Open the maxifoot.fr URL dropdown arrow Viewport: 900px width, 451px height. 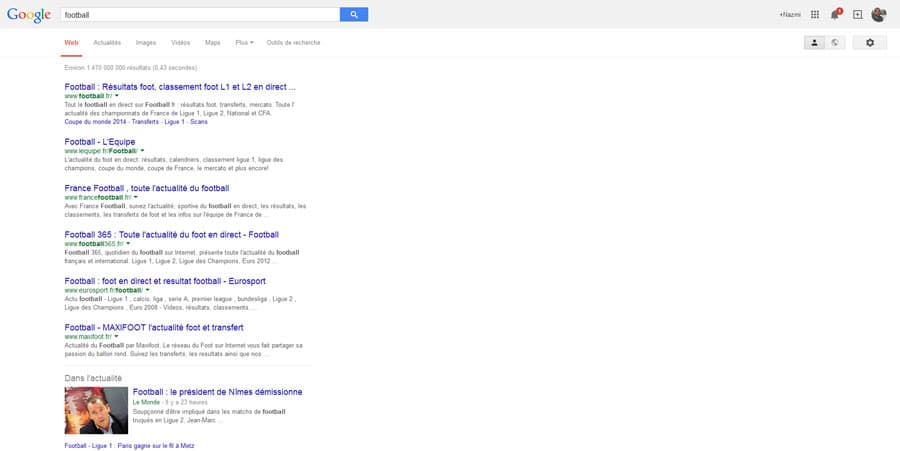117,337
